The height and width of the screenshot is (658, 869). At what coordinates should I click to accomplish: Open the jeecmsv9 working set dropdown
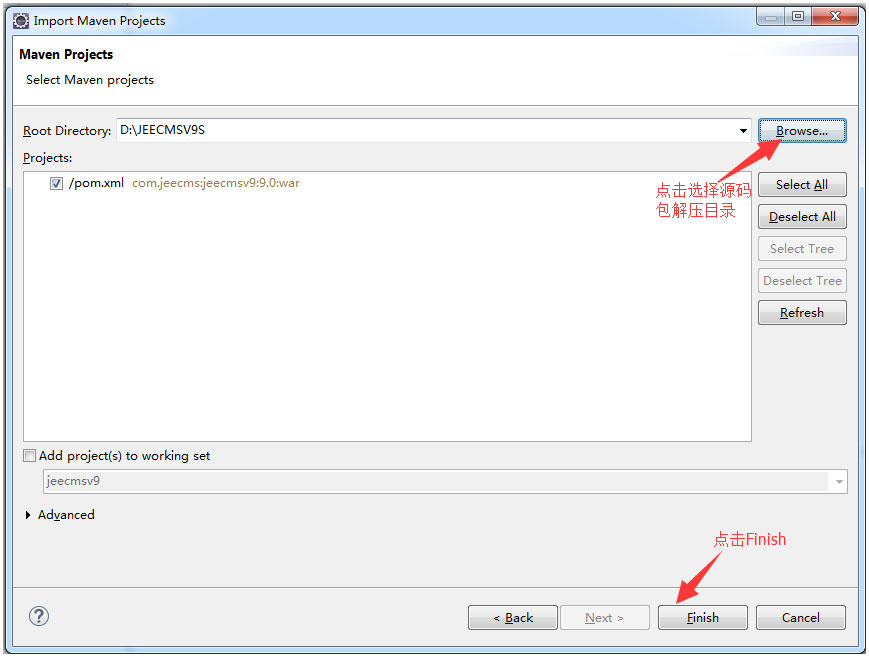point(837,482)
